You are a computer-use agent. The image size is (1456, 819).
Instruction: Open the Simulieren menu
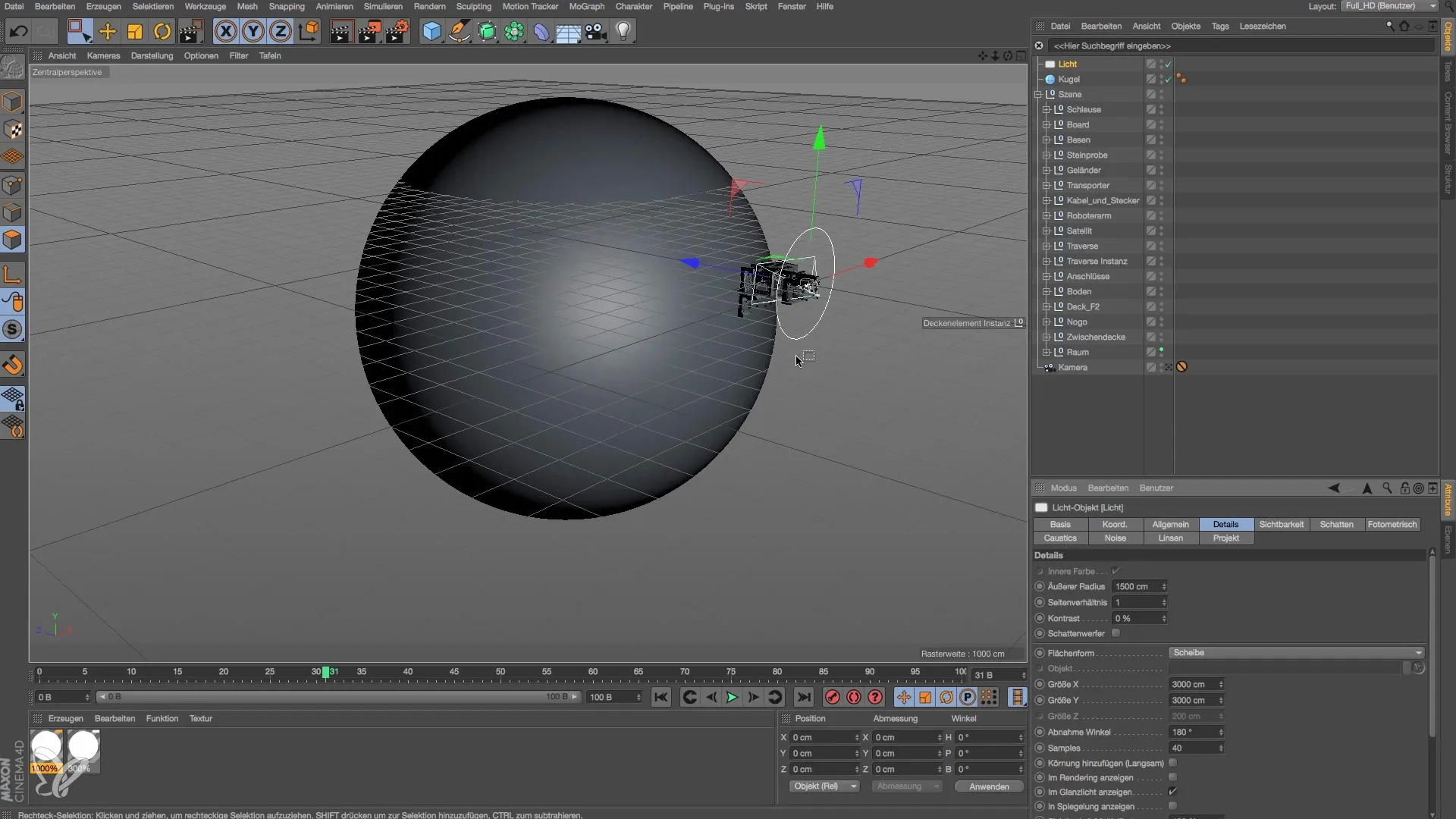point(383,6)
